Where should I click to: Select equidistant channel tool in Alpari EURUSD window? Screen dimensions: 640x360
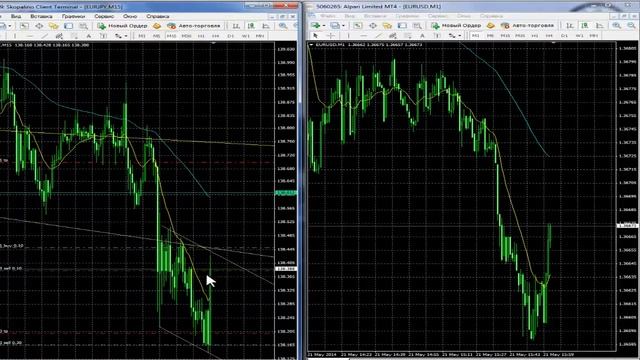(392, 36)
